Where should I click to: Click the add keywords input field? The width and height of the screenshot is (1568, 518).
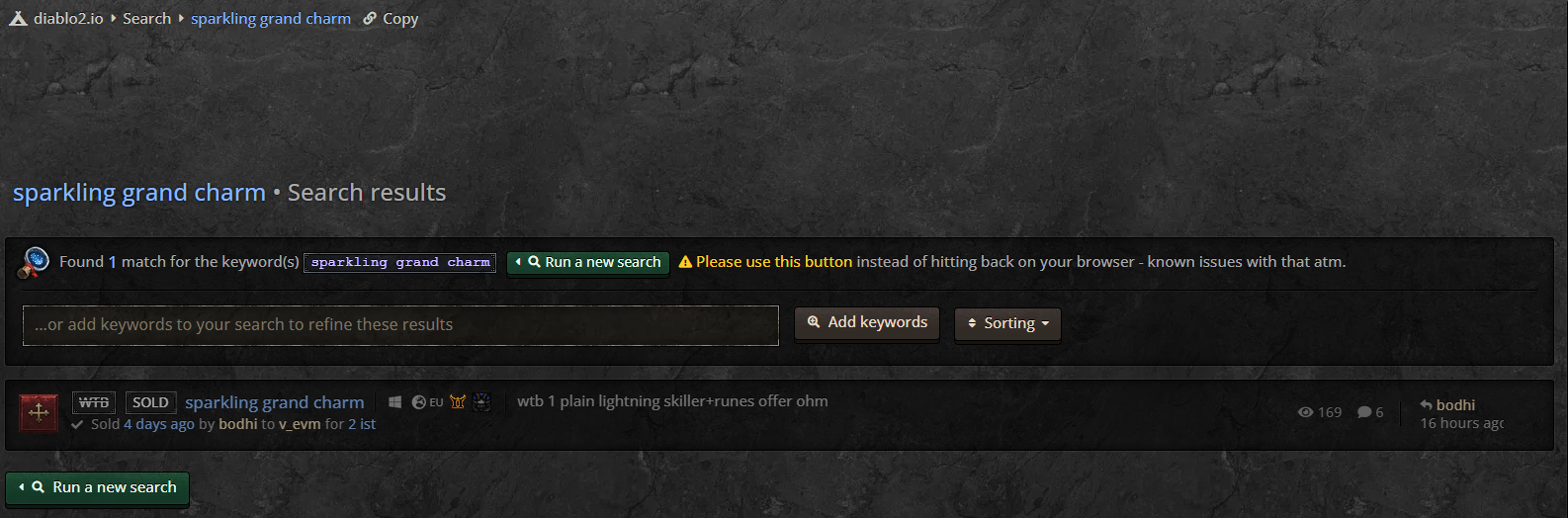click(x=400, y=324)
